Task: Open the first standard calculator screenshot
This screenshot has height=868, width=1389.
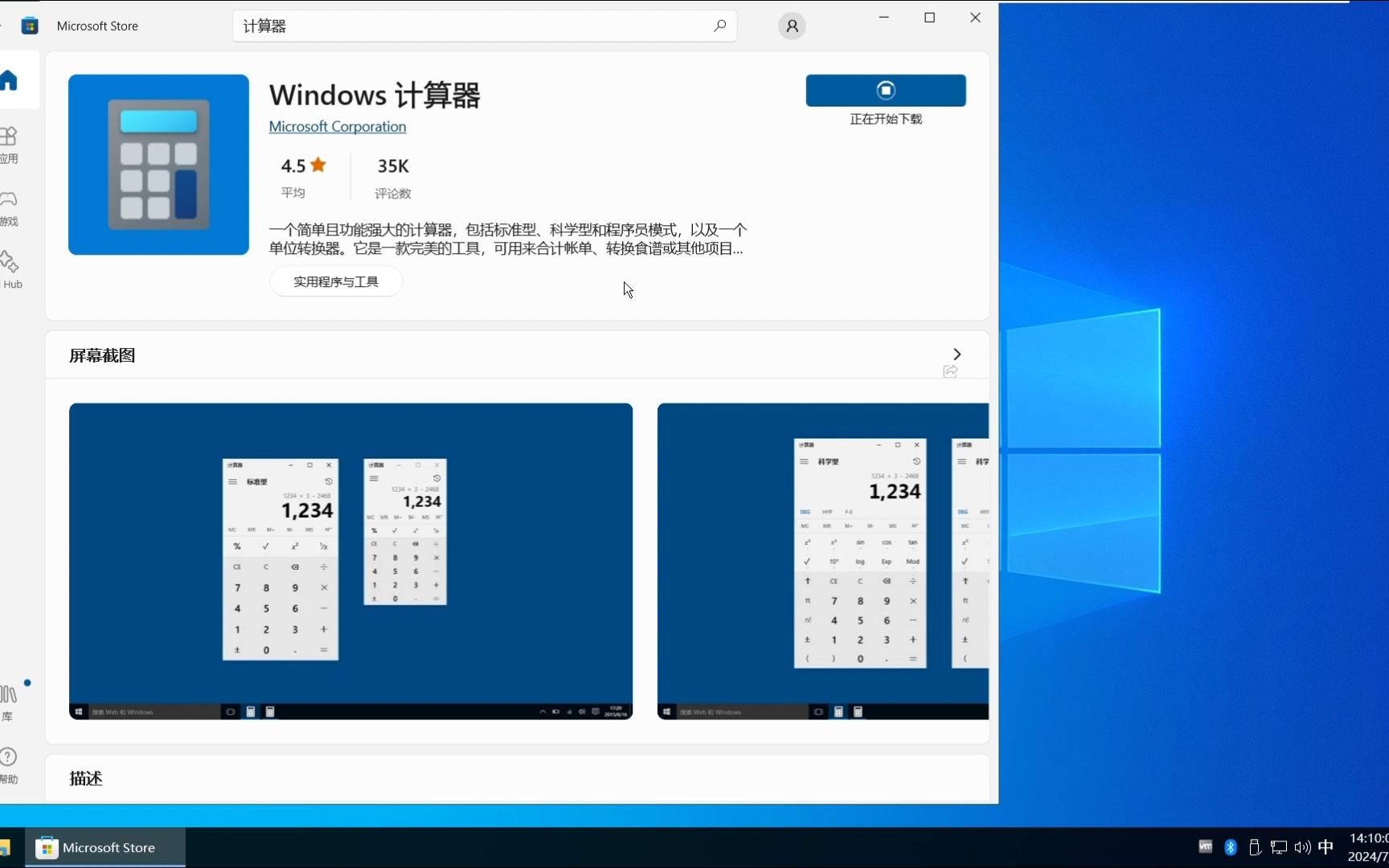Action: (x=350, y=561)
